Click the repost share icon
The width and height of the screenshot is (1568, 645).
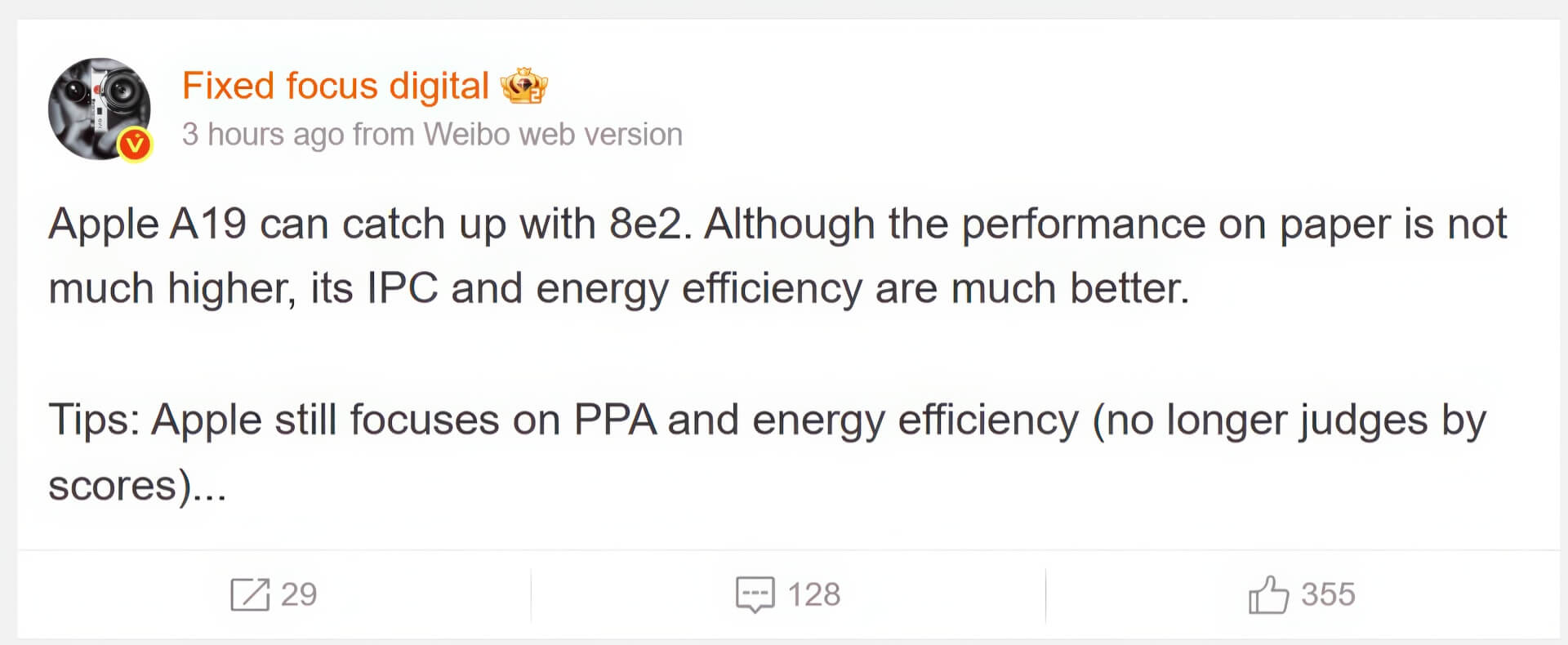[x=250, y=594]
